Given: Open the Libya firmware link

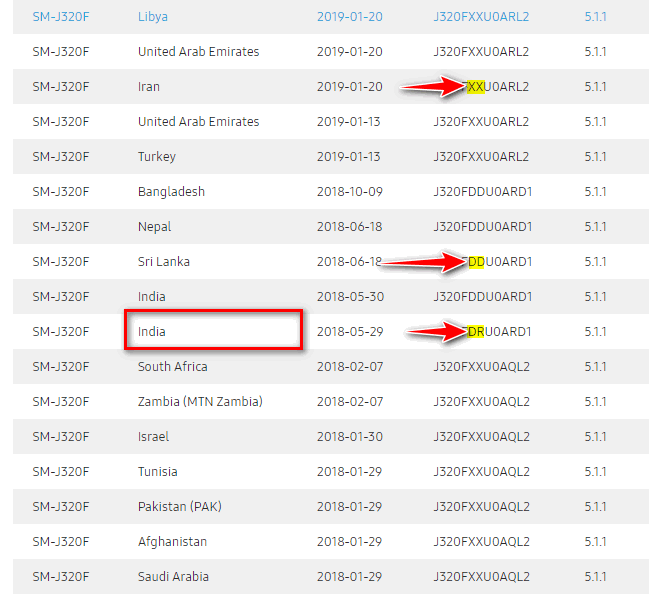Looking at the screenshot, I should 153,17.
